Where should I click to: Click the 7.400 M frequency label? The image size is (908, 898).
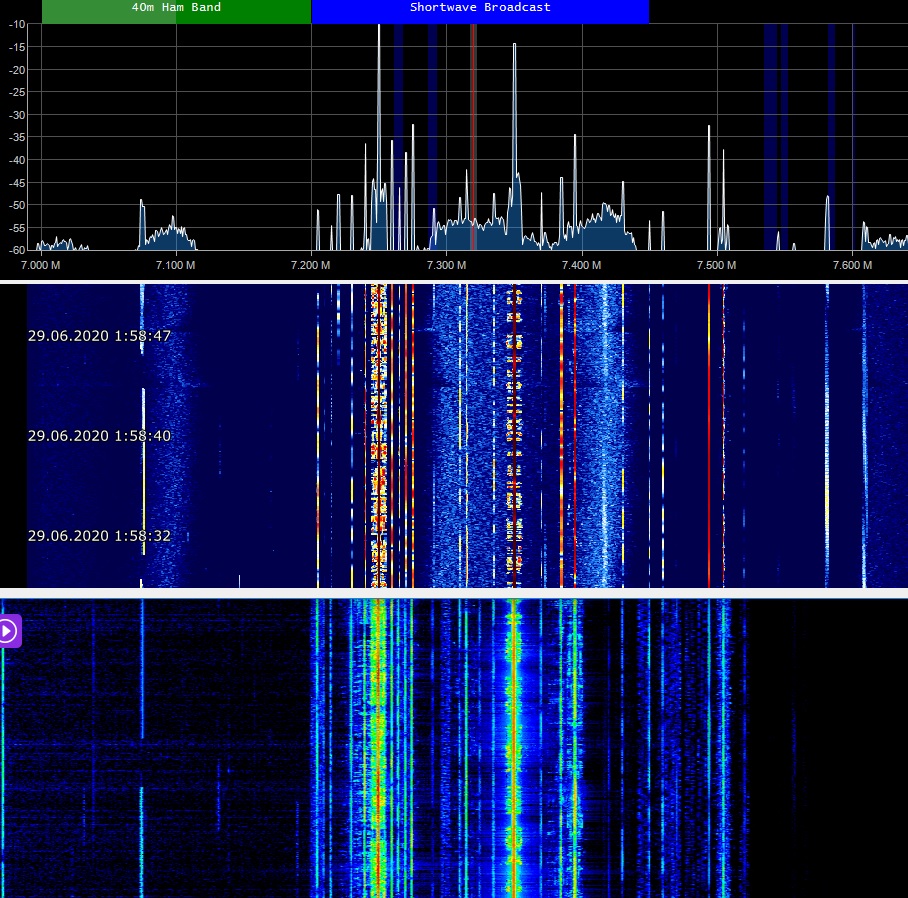581,265
